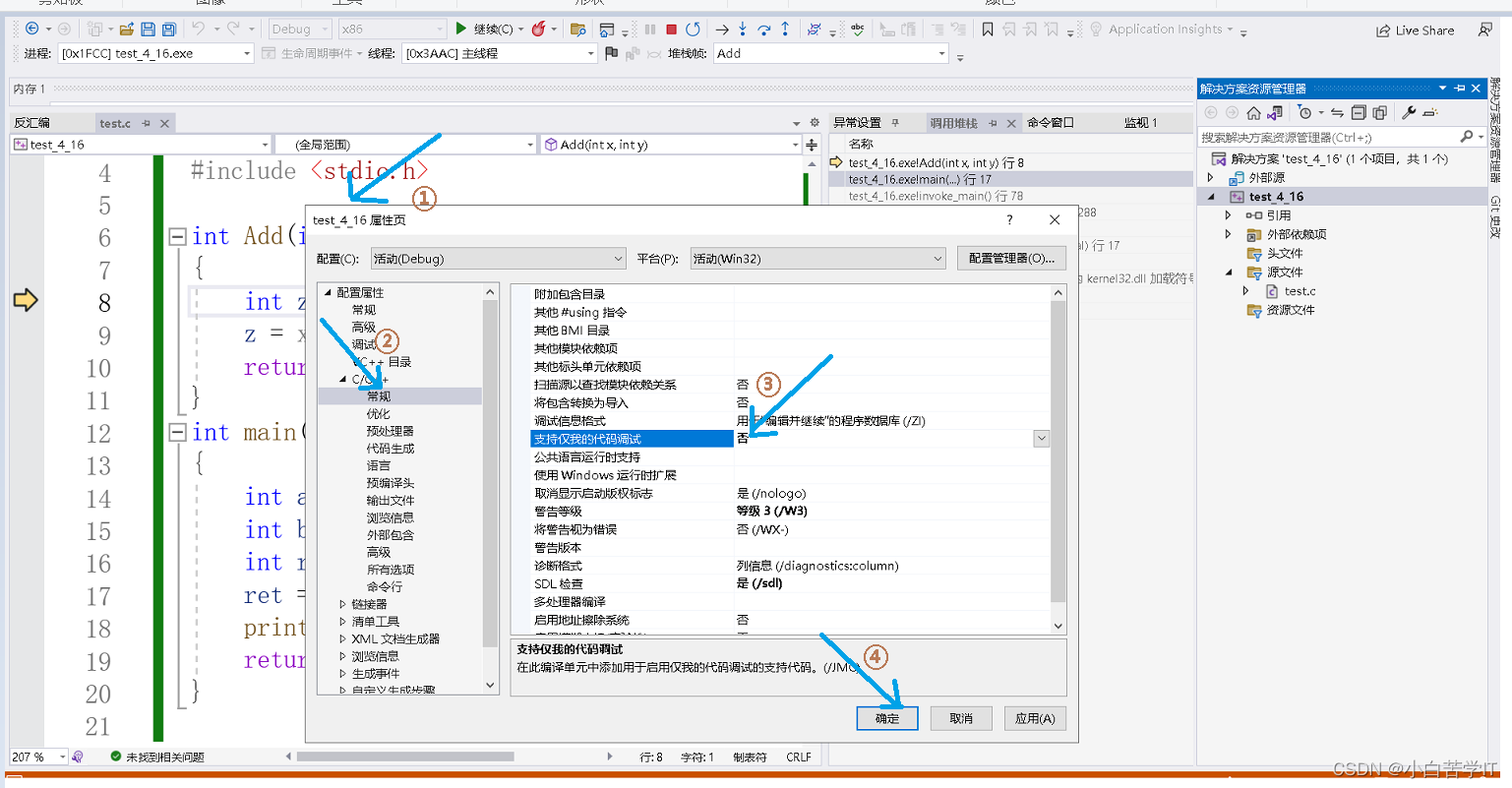Click the Open File folder icon

click(127, 30)
